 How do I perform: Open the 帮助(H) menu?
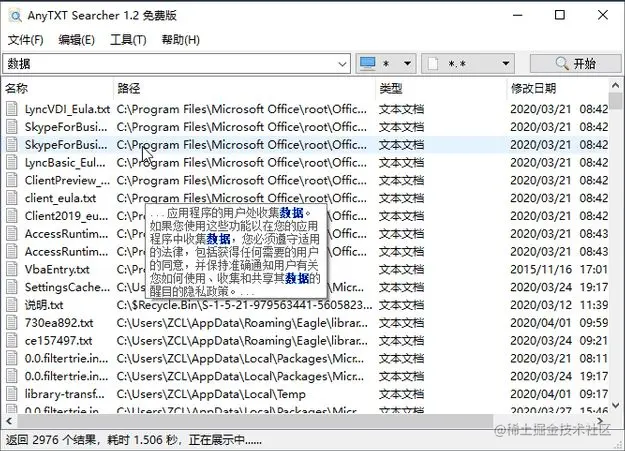[x=181, y=40]
